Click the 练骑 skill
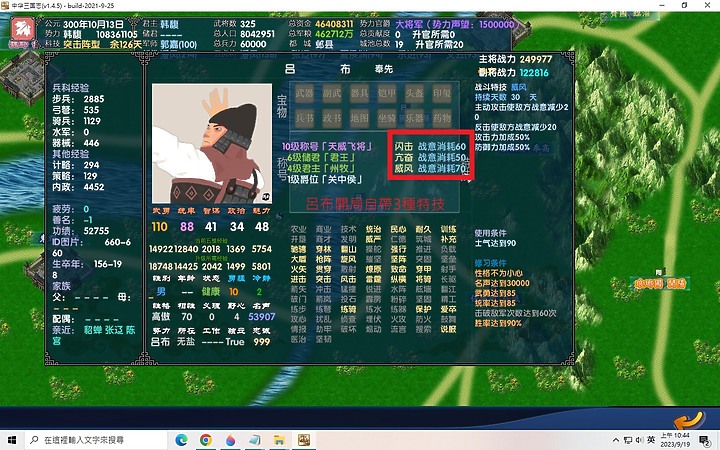This screenshot has height=450, width=720. 348,309
